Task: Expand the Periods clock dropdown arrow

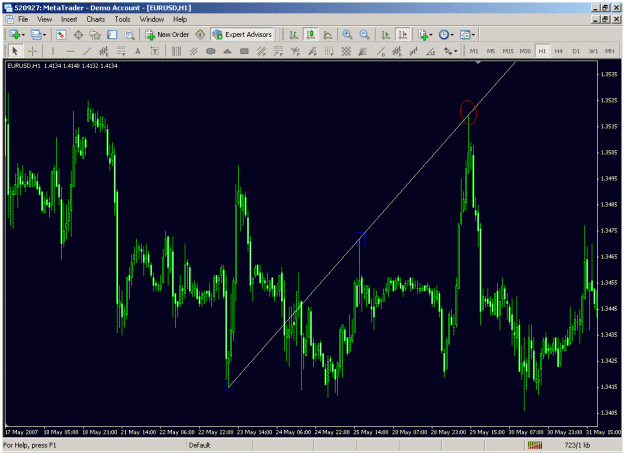Action: click(452, 35)
